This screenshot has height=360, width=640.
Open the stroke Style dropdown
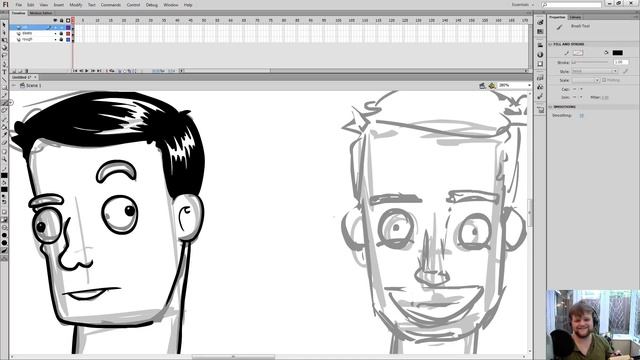click(x=594, y=71)
